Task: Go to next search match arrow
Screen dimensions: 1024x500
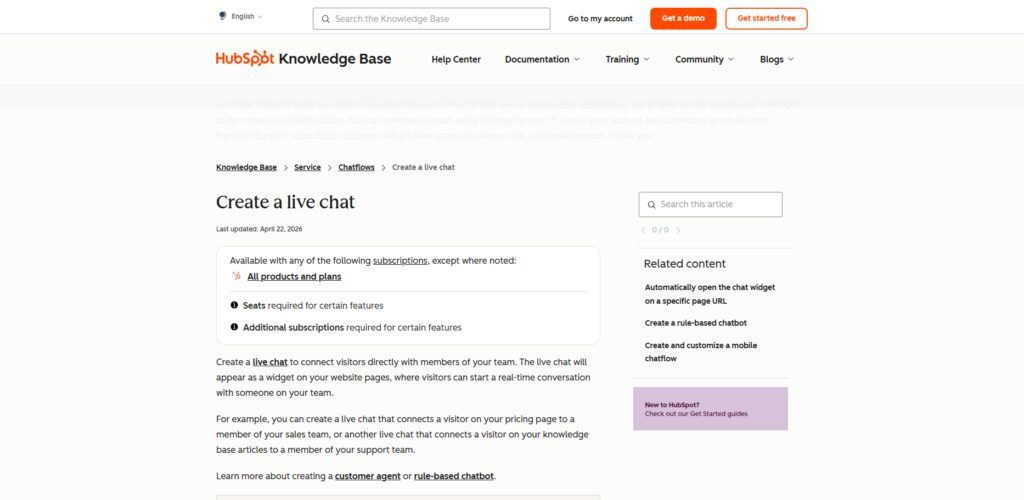Action: coord(678,230)
